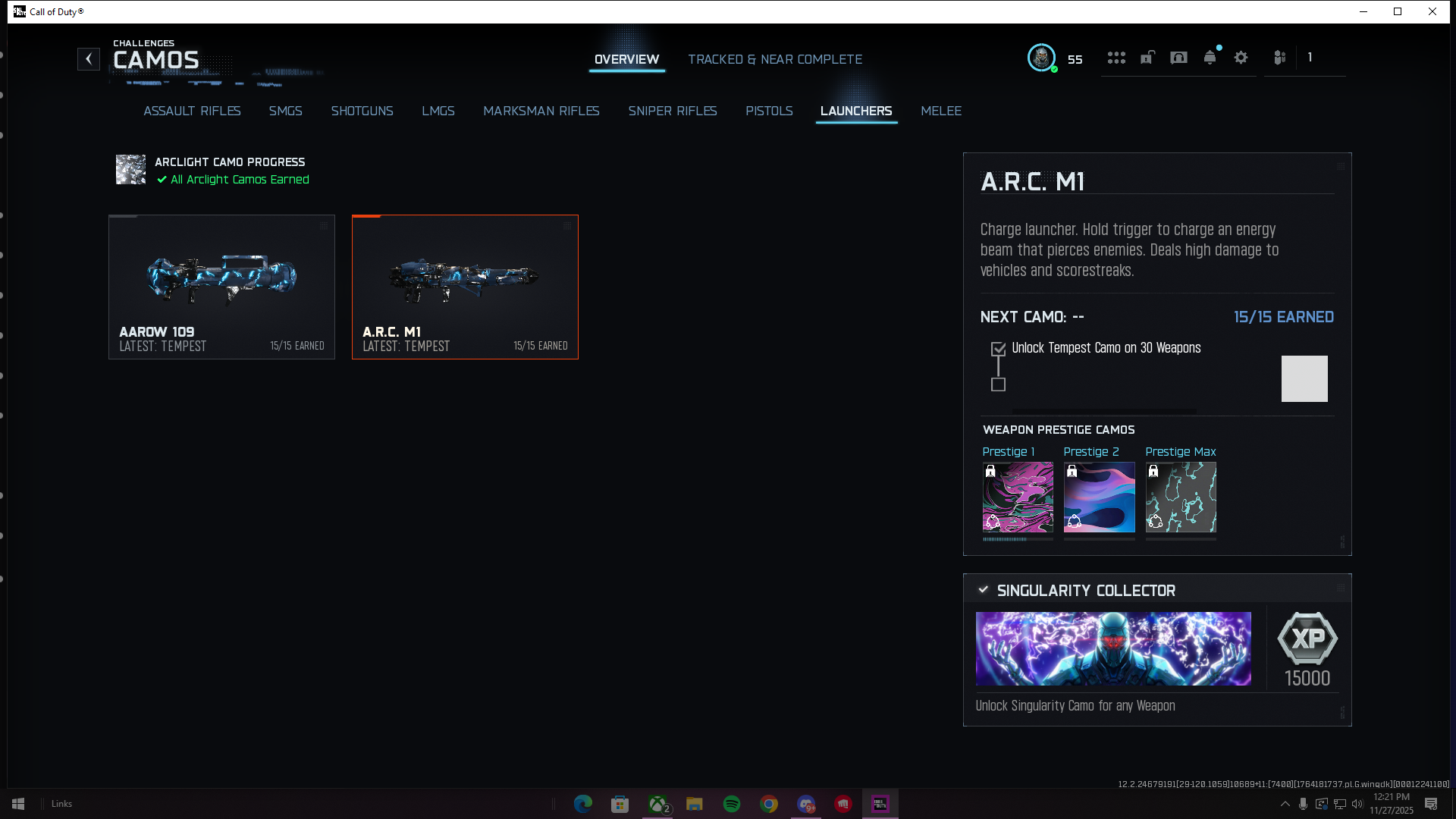
Task: Click the lock icon on Prestige 1 camo
Action: tap(990, 471)
